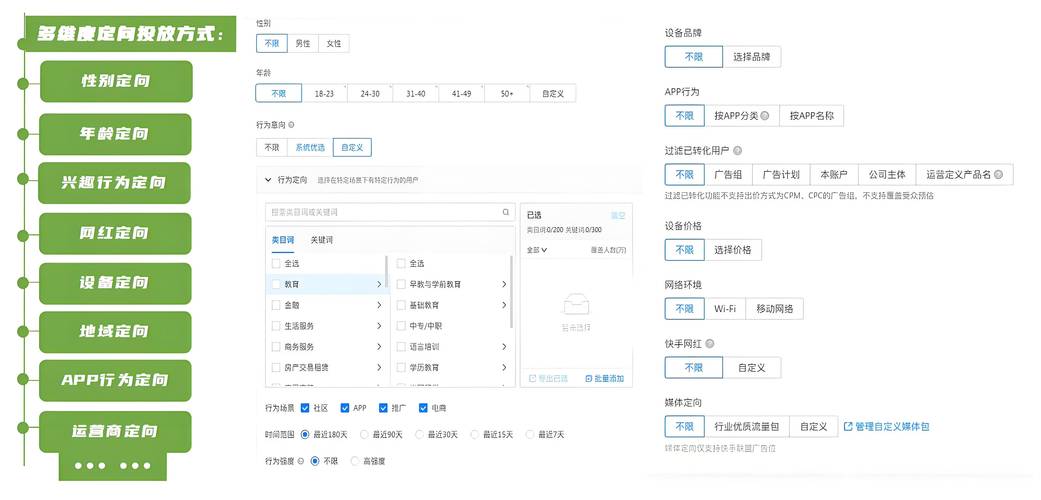This screenshot has width=1041, height=500.
Task: Click the 导出已选 export icon
Action: point(532,379)
